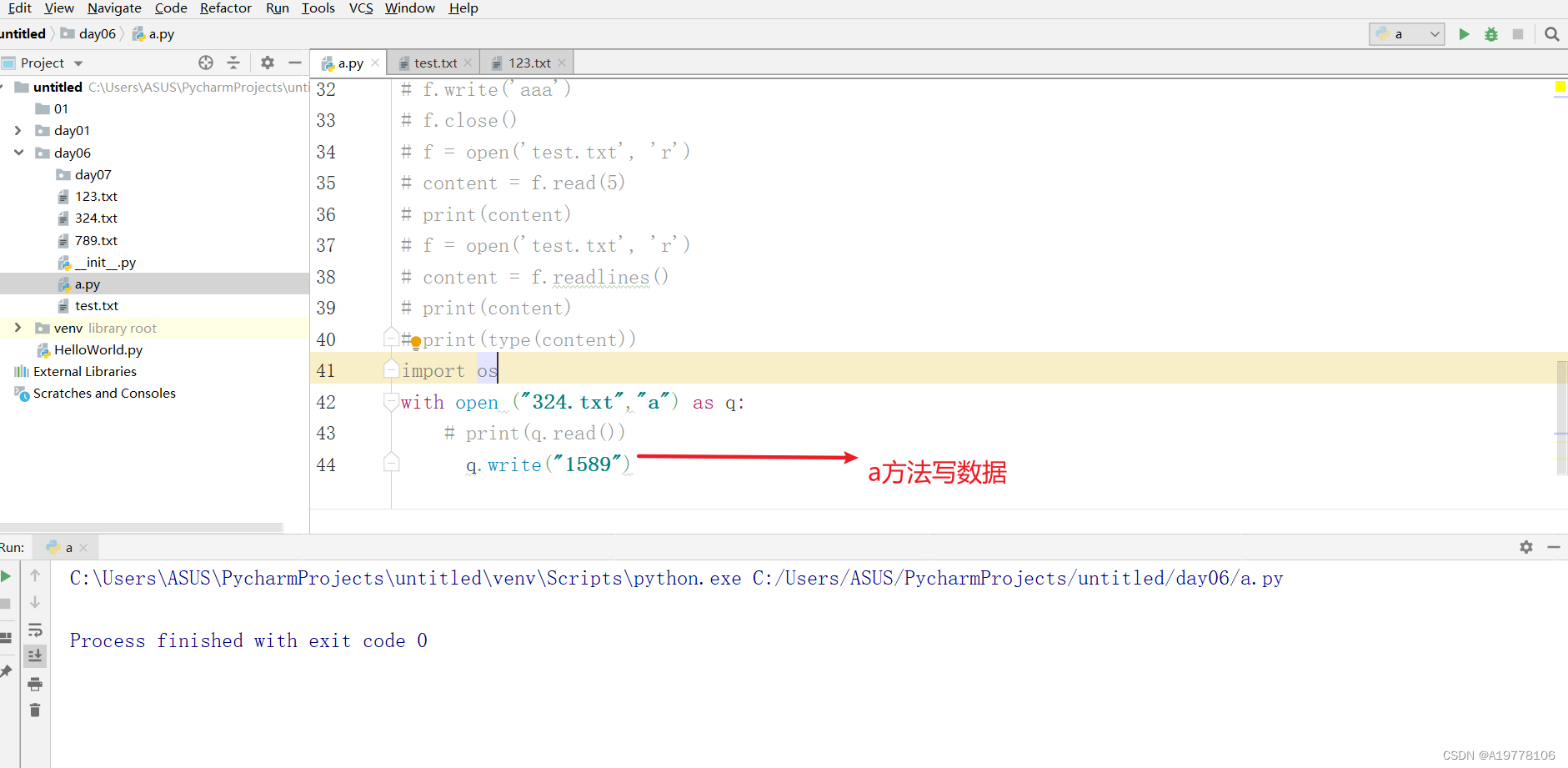
Task: Expand the day01 folder
Action: click(x=18, y=130)
